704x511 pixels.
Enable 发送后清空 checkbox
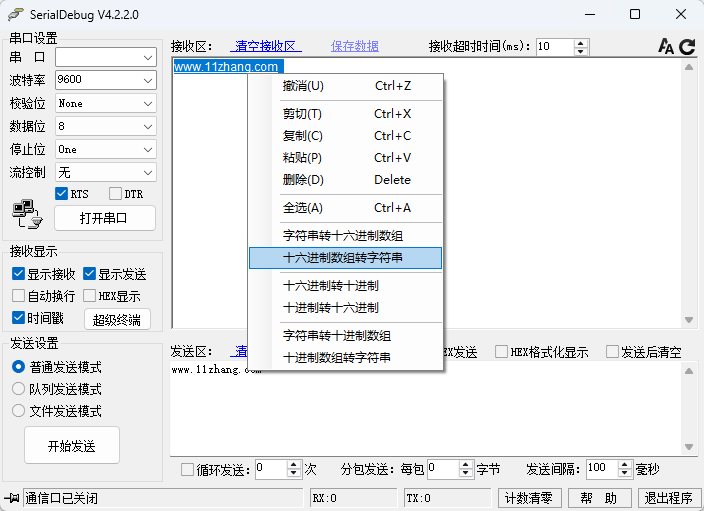(x=612, y=352)
